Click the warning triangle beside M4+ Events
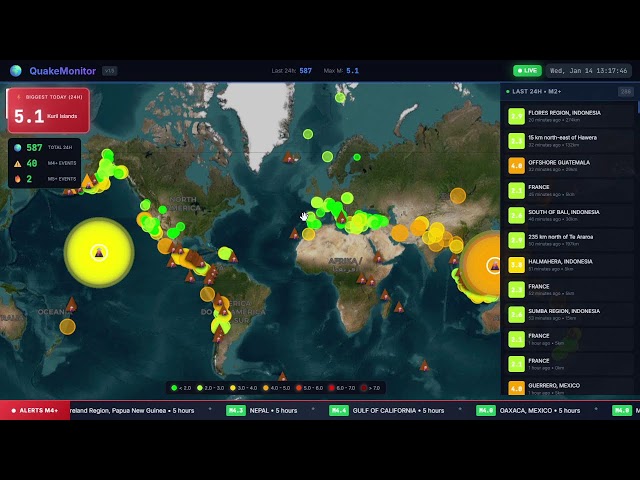This screenshot has height=480, width=640. (x=18, y=164)
